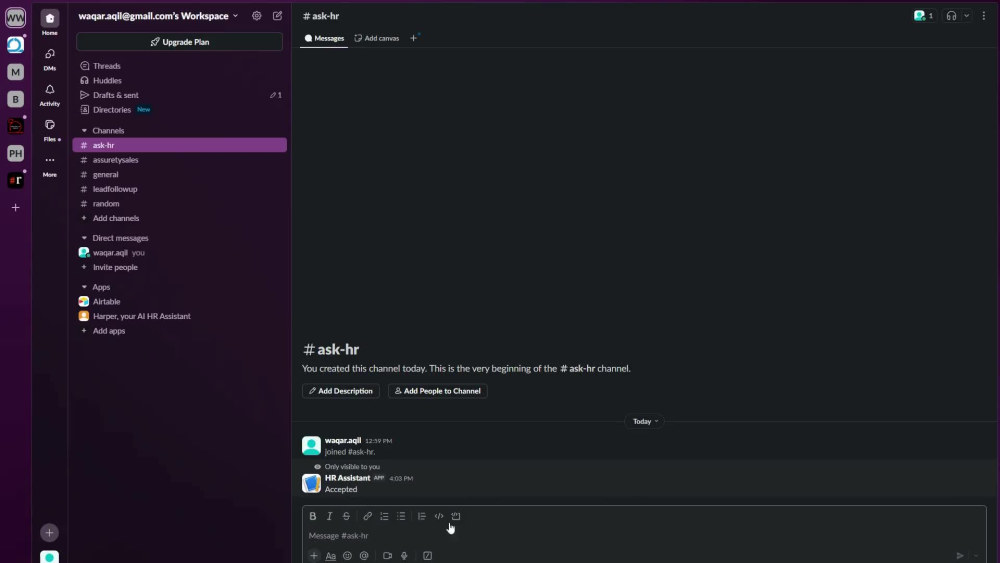Open the Activity bell
Viewport: 1000px width, 563px height.
[x=50, y=94]
